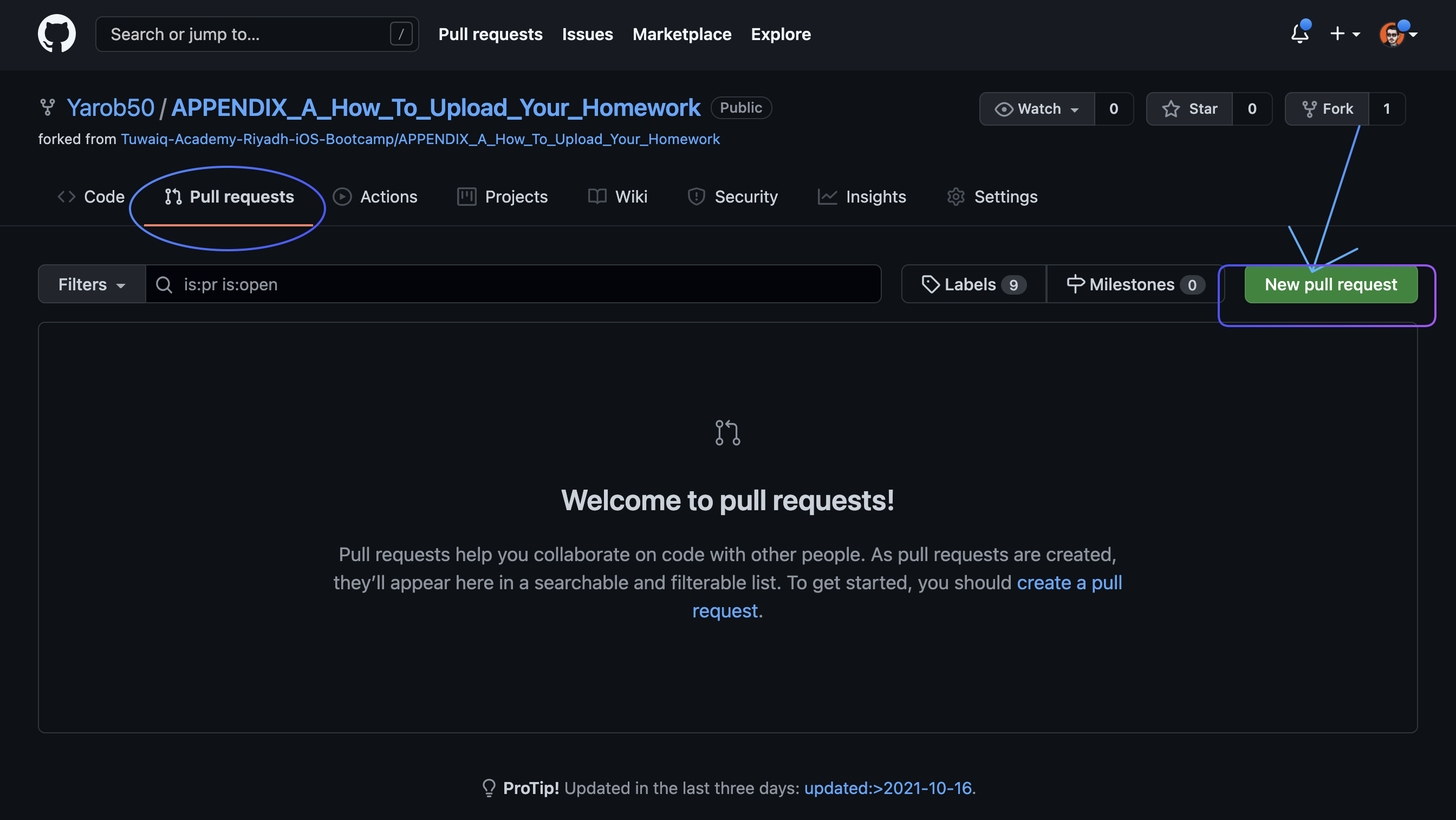Open Milestones via the milestone icon

1075,284
